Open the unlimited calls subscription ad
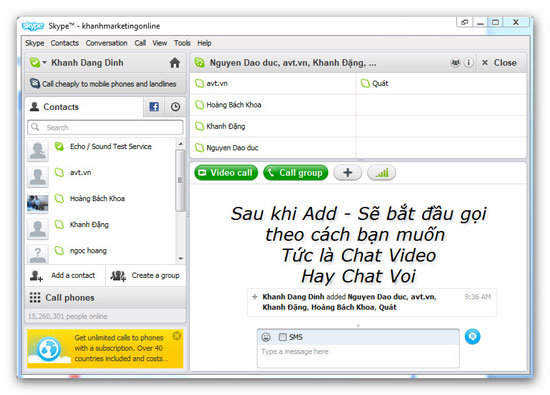 pyautogui.click(x=105, y=348)
